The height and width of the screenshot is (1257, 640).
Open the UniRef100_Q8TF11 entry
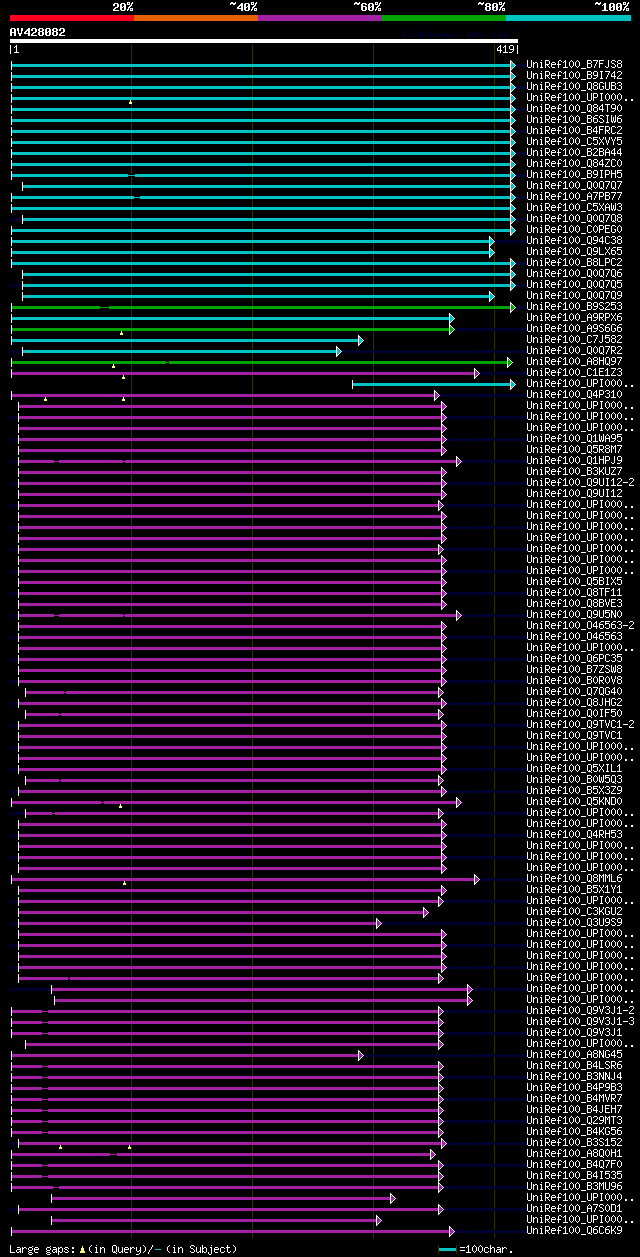coord(574,592)
